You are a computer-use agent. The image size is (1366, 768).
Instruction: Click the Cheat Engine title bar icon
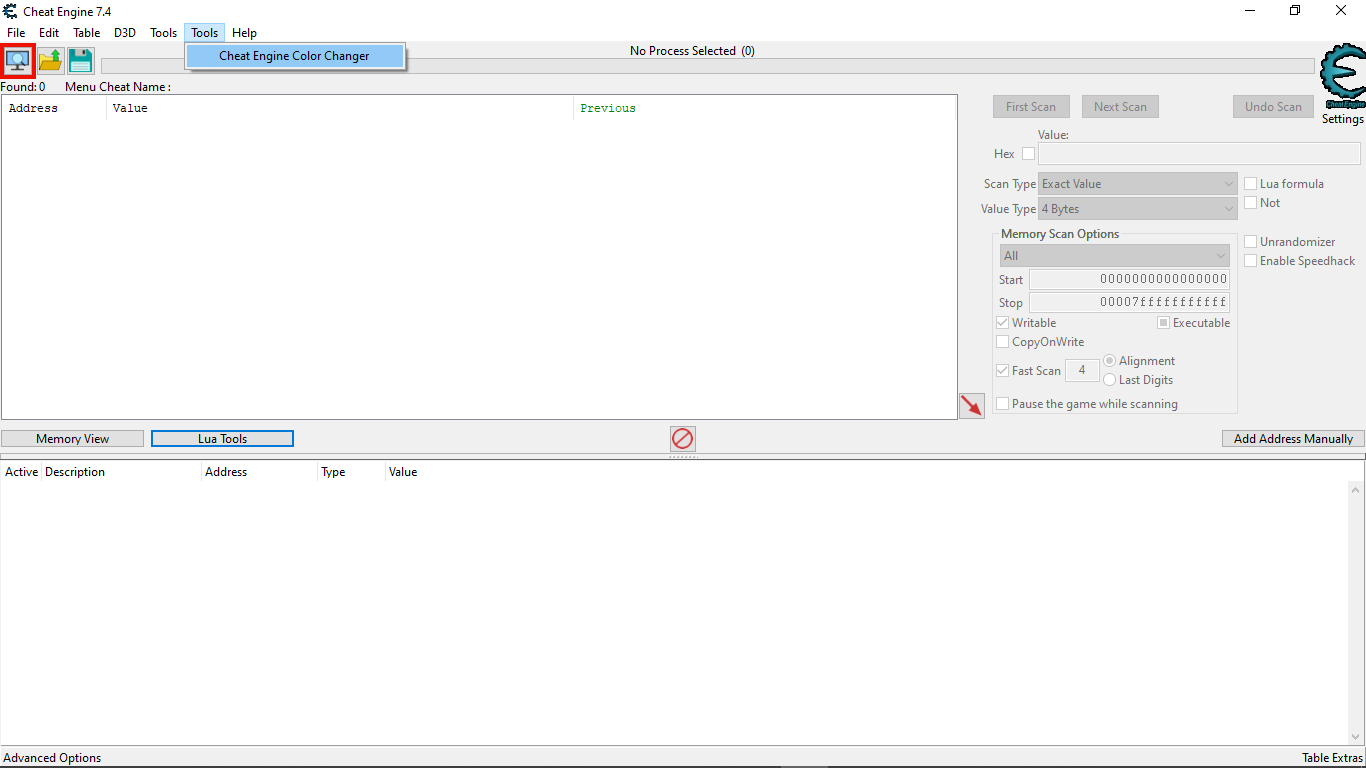click(x=11, y=11)
